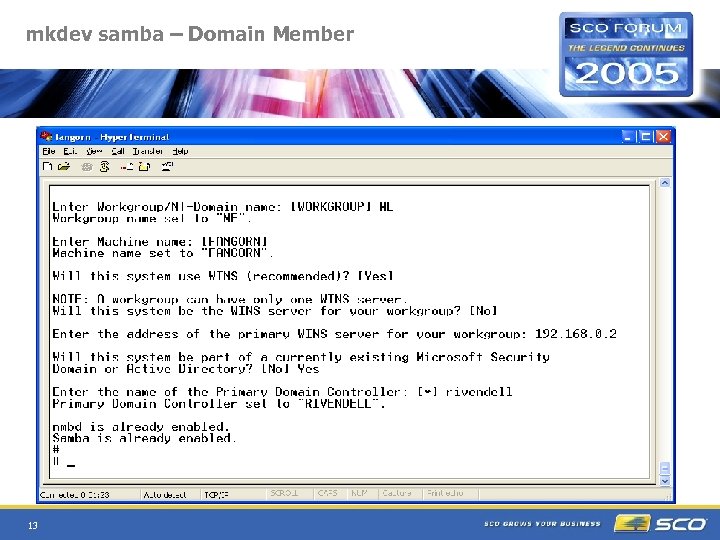
Task: Click the scrollbar up arrow
Action: click(664, 182)
